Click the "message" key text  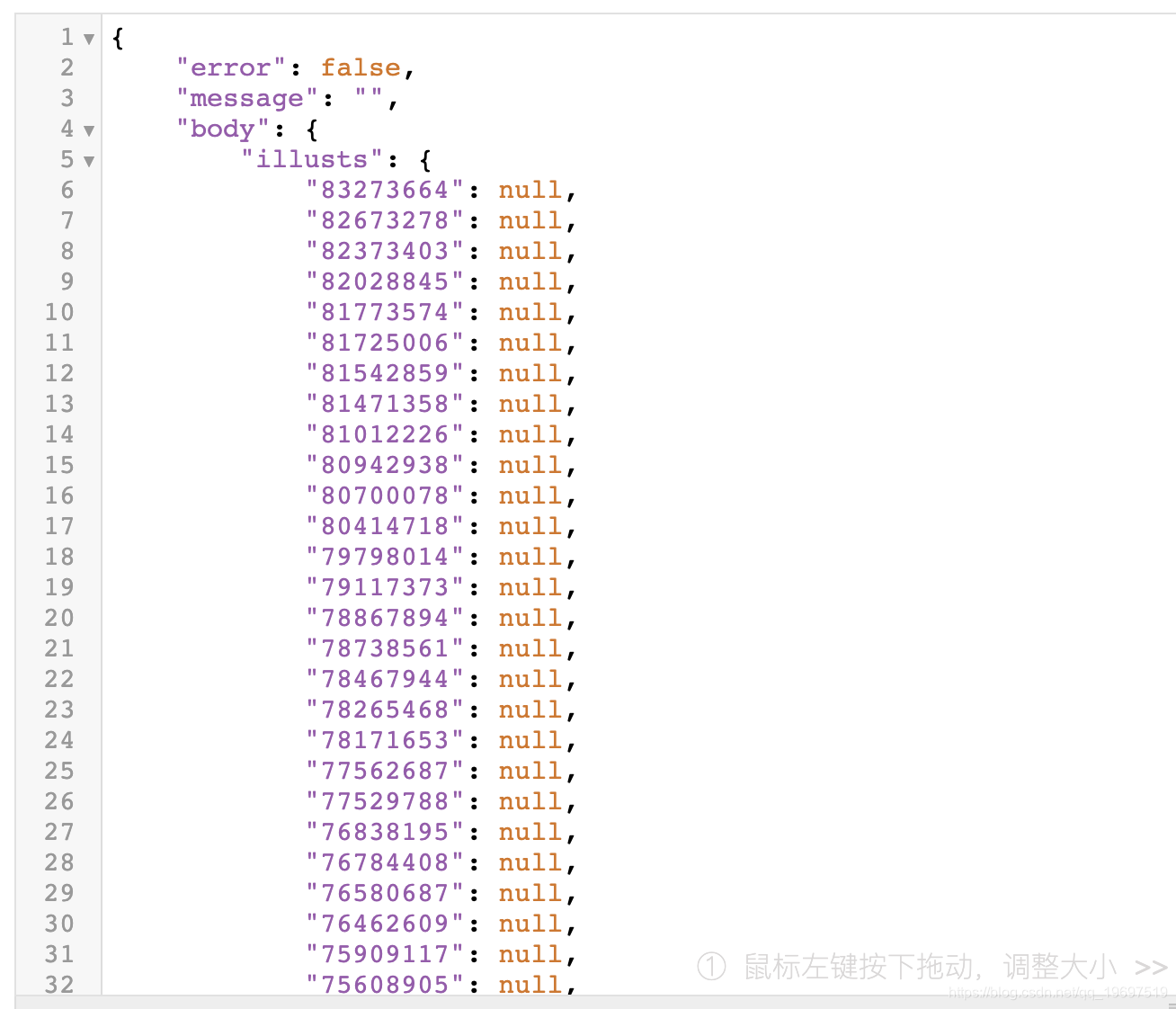(x=247, y=98)
